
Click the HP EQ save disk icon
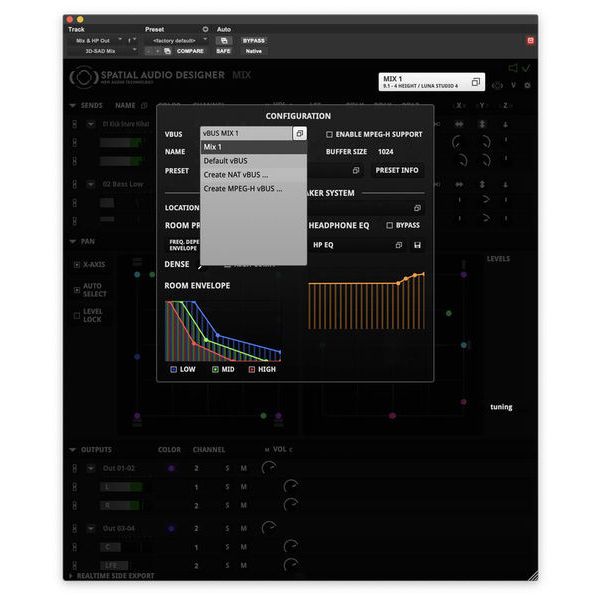click(417, 245)
